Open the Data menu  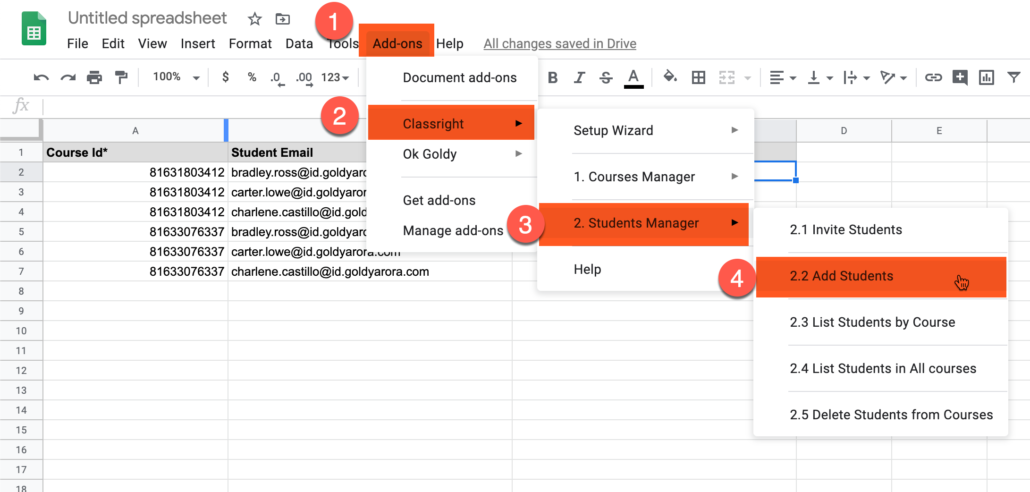pos(299,43)
